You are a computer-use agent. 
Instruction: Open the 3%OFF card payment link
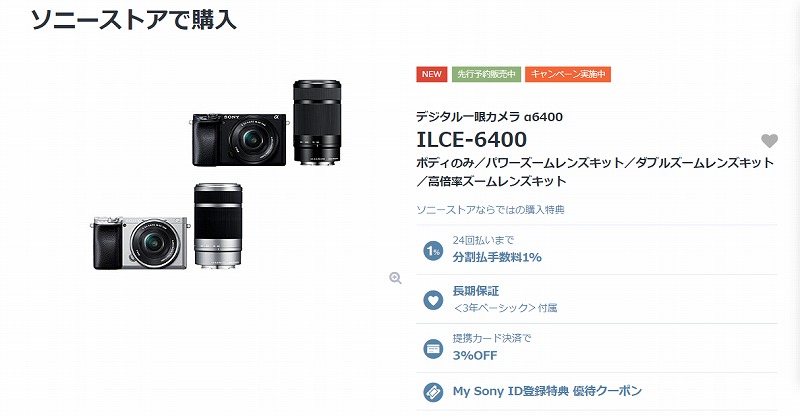pos(474,356)
